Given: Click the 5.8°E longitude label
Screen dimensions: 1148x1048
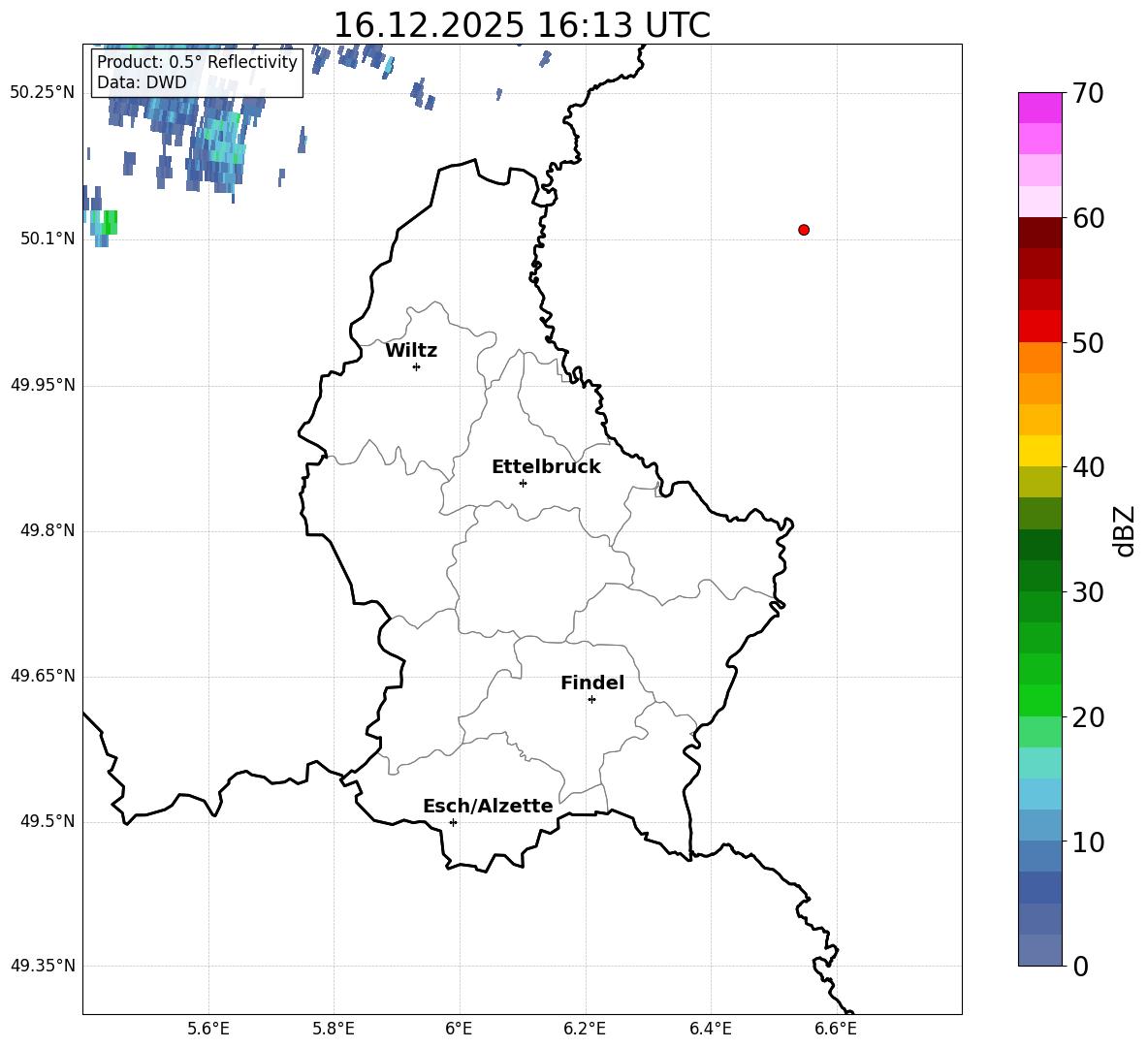Looking at the screenshot, I should (334, 1029).
